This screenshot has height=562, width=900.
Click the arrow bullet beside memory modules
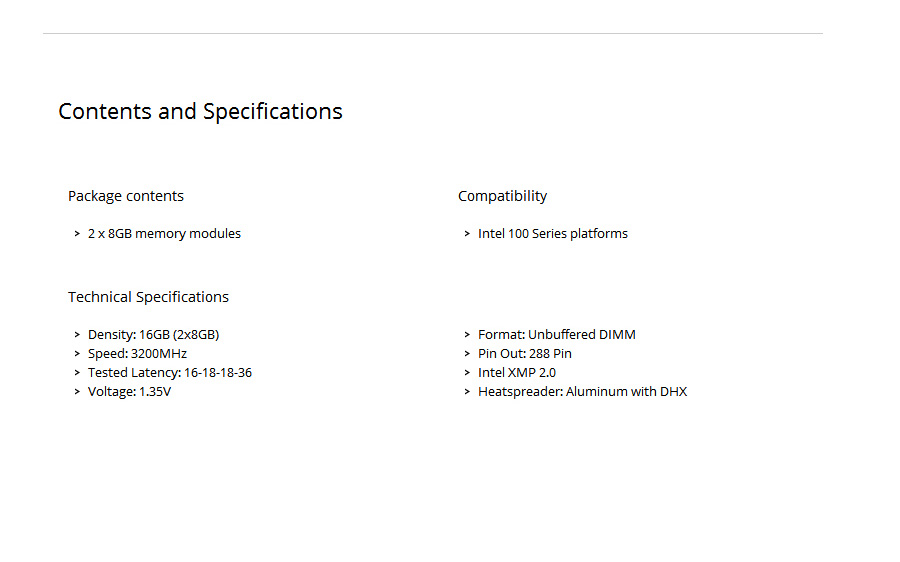pyautogui.click(x=77, y=234)
